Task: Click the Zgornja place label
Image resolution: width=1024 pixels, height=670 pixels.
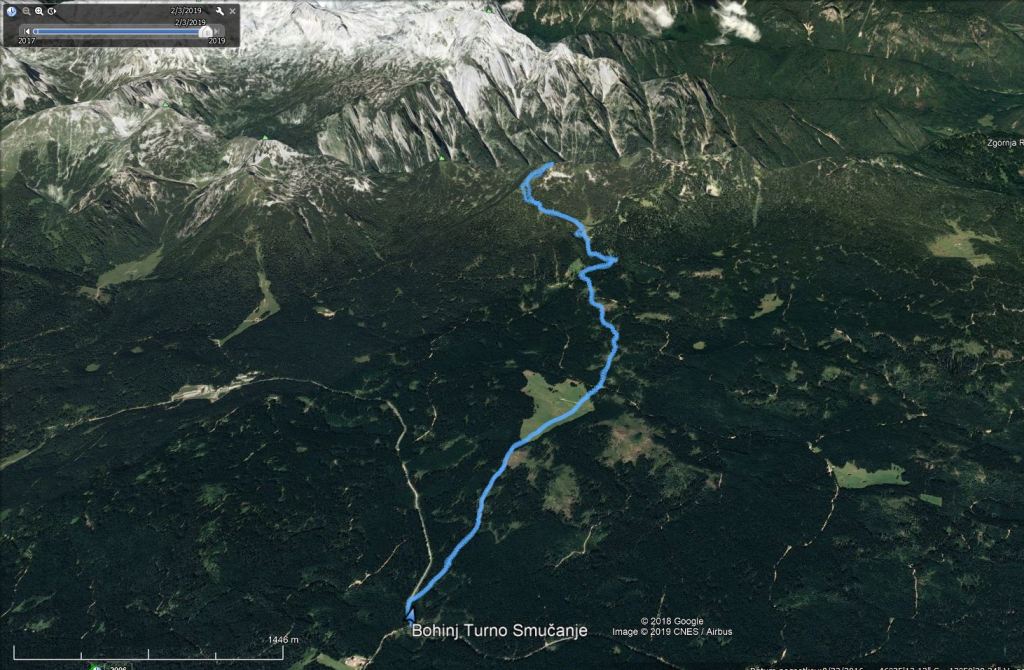Action: coord(1004,143)
